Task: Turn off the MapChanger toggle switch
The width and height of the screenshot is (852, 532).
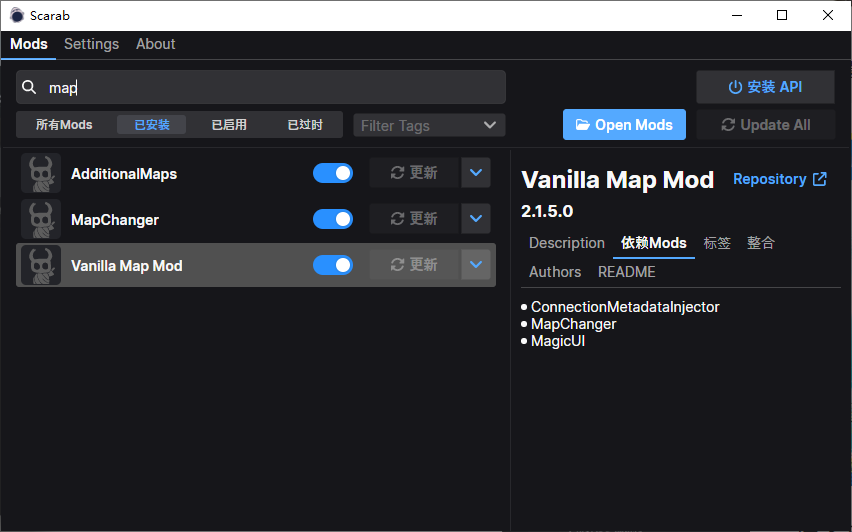Action: tap(333, 219)
